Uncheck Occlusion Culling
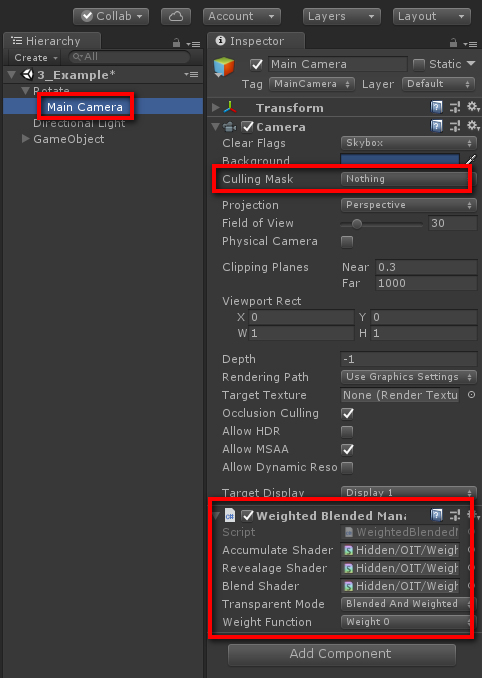 click(x=347, y=413)
